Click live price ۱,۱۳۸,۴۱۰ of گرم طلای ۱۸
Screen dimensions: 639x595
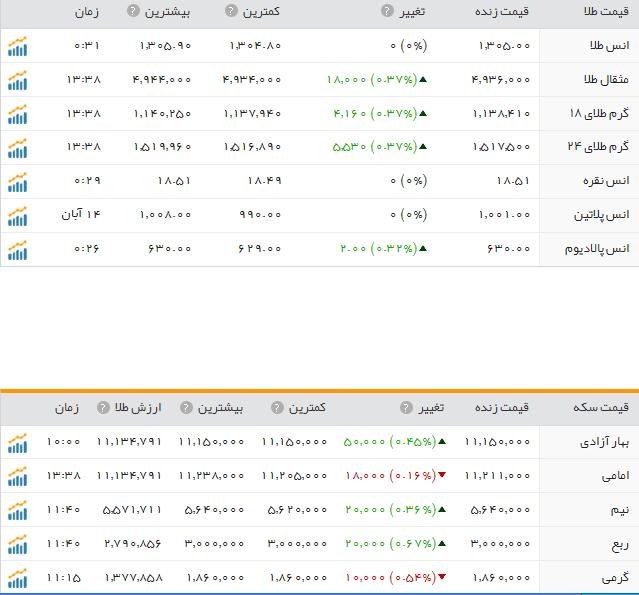click(501, 113)
